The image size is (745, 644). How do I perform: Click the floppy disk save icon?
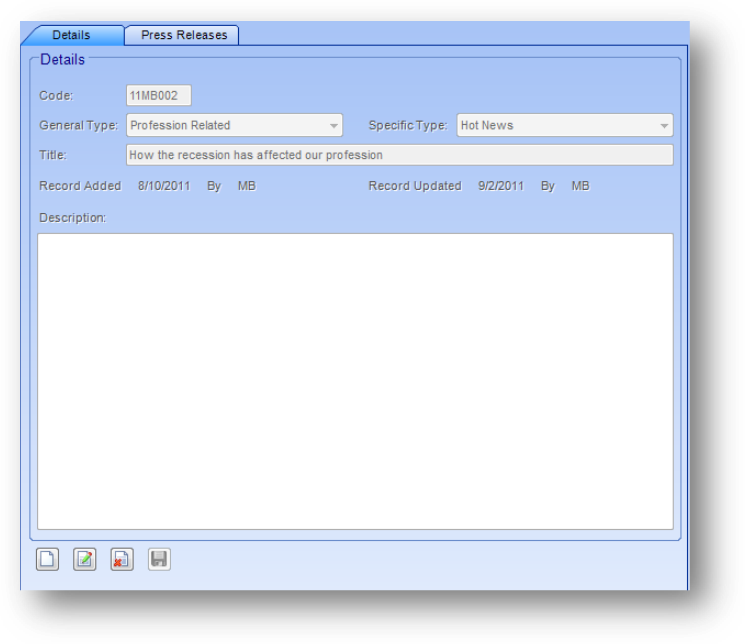[159, 560]
